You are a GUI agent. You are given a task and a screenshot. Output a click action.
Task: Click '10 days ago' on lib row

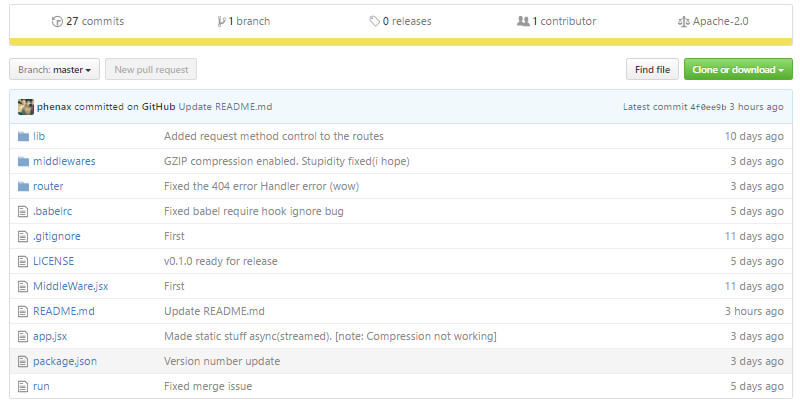[754, 136]
